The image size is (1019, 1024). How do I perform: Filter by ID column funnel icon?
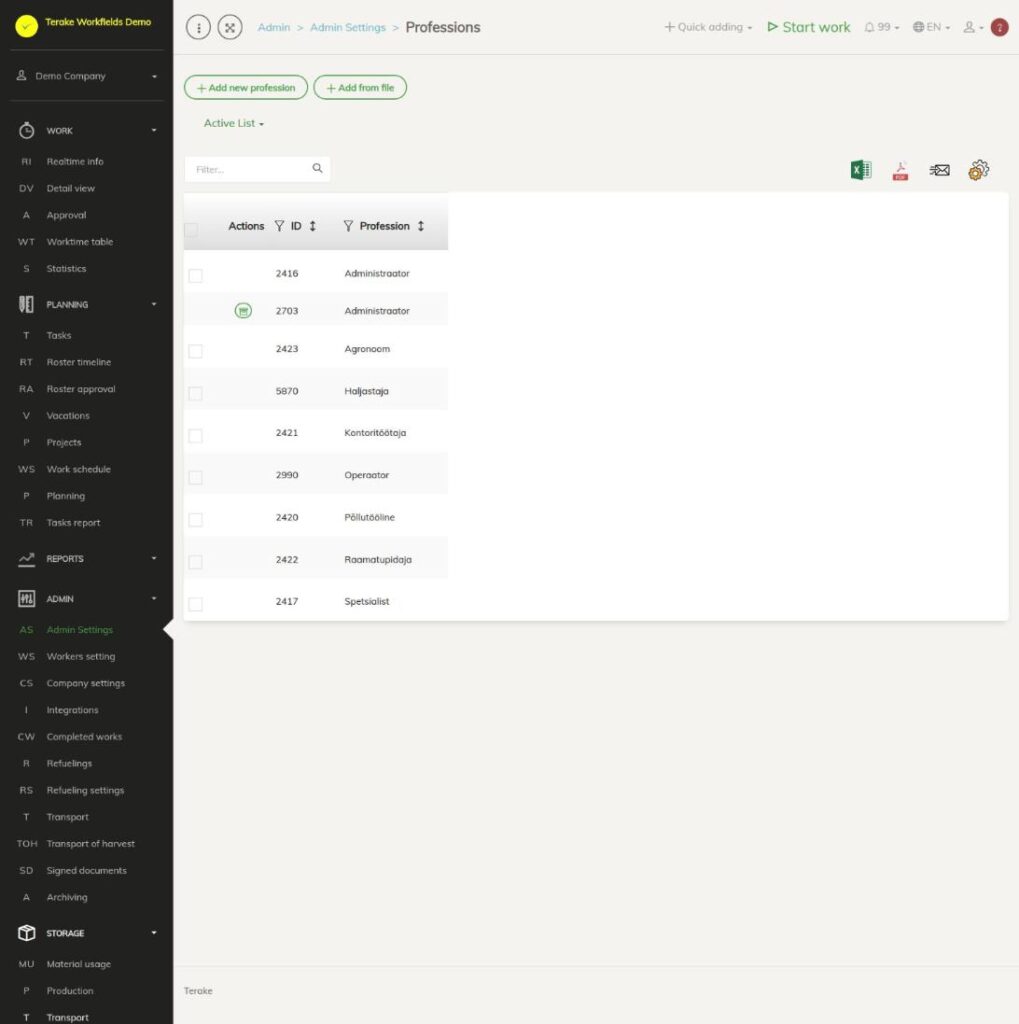[x=280, y=226]
